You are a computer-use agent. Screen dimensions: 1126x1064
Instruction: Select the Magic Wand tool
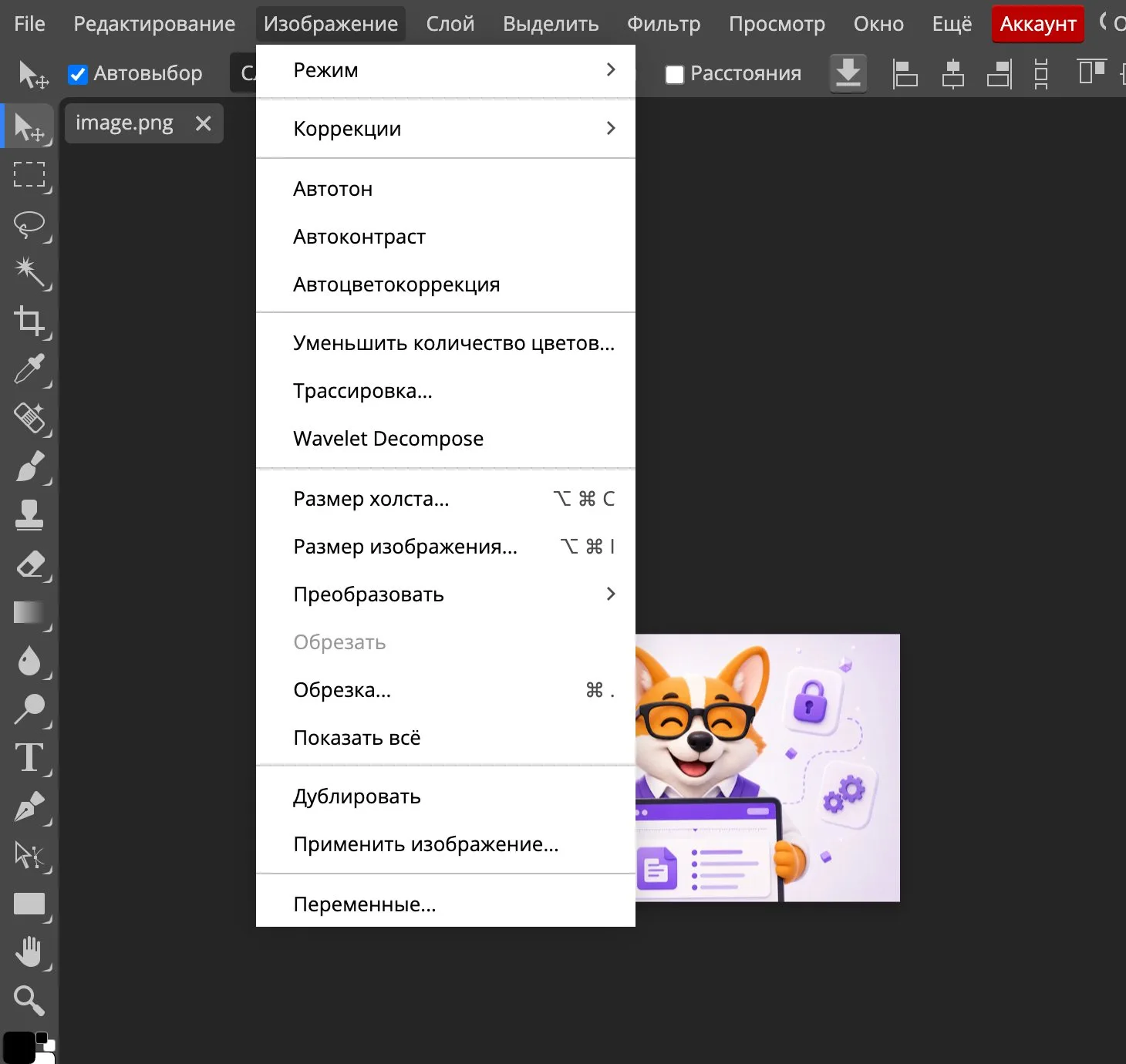coord(29,271)
